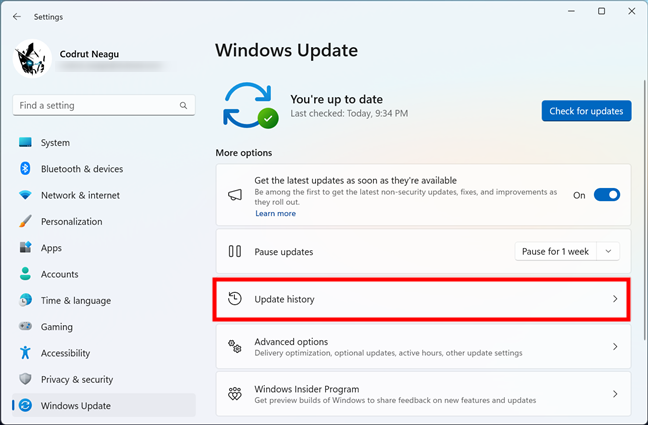648x425 pixels.
Task: Expand the pause duration dropdown arrow
Action: 608,251
